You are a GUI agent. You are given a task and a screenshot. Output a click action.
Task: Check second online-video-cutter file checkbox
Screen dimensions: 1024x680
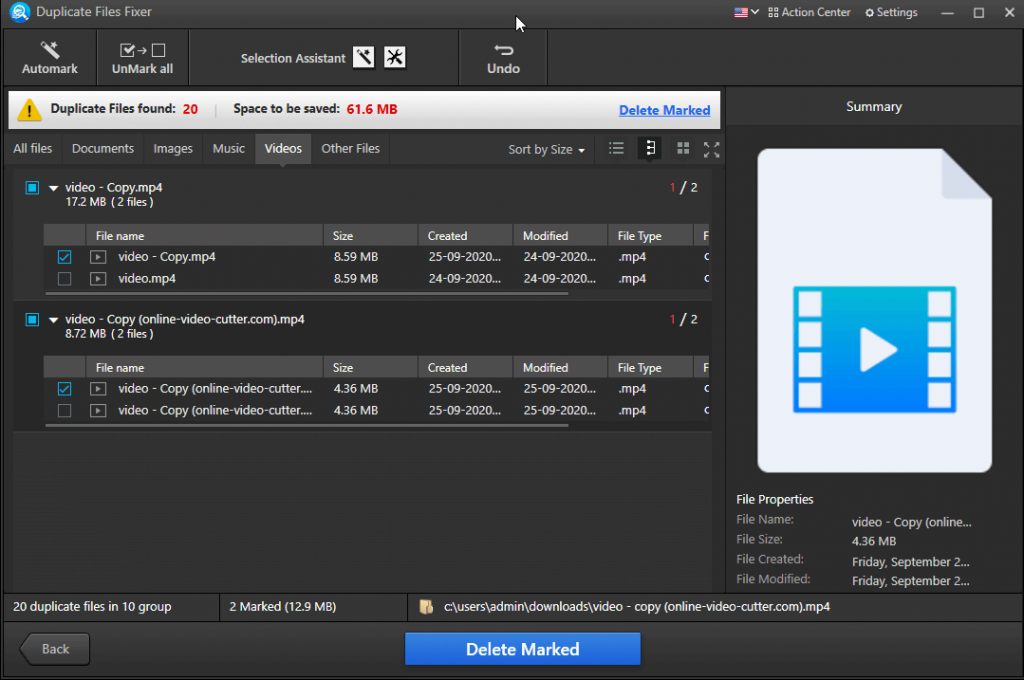64,411
